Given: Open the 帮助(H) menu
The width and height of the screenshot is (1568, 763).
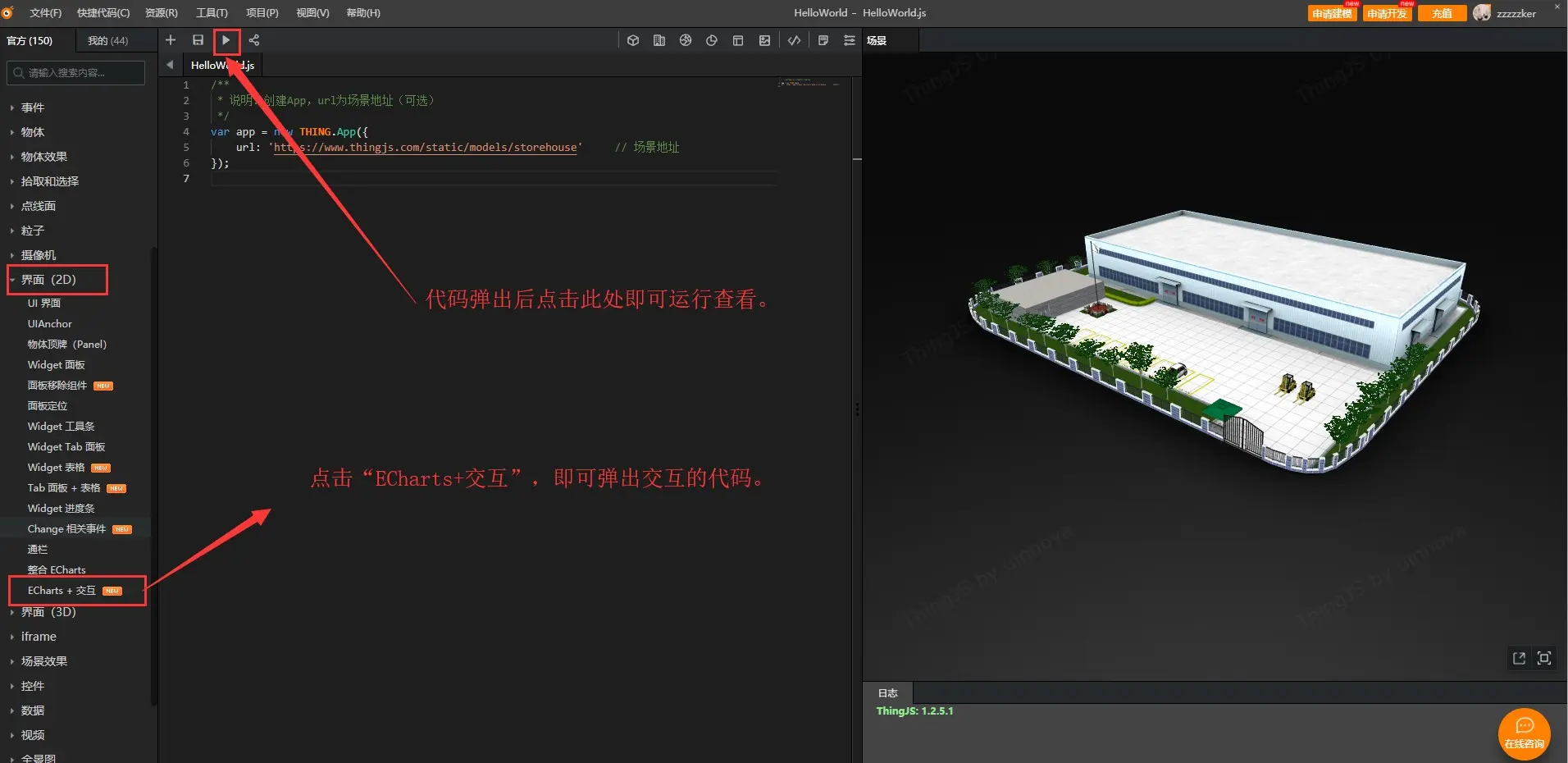Looking at the screenshot, I should tap(363, 13).
